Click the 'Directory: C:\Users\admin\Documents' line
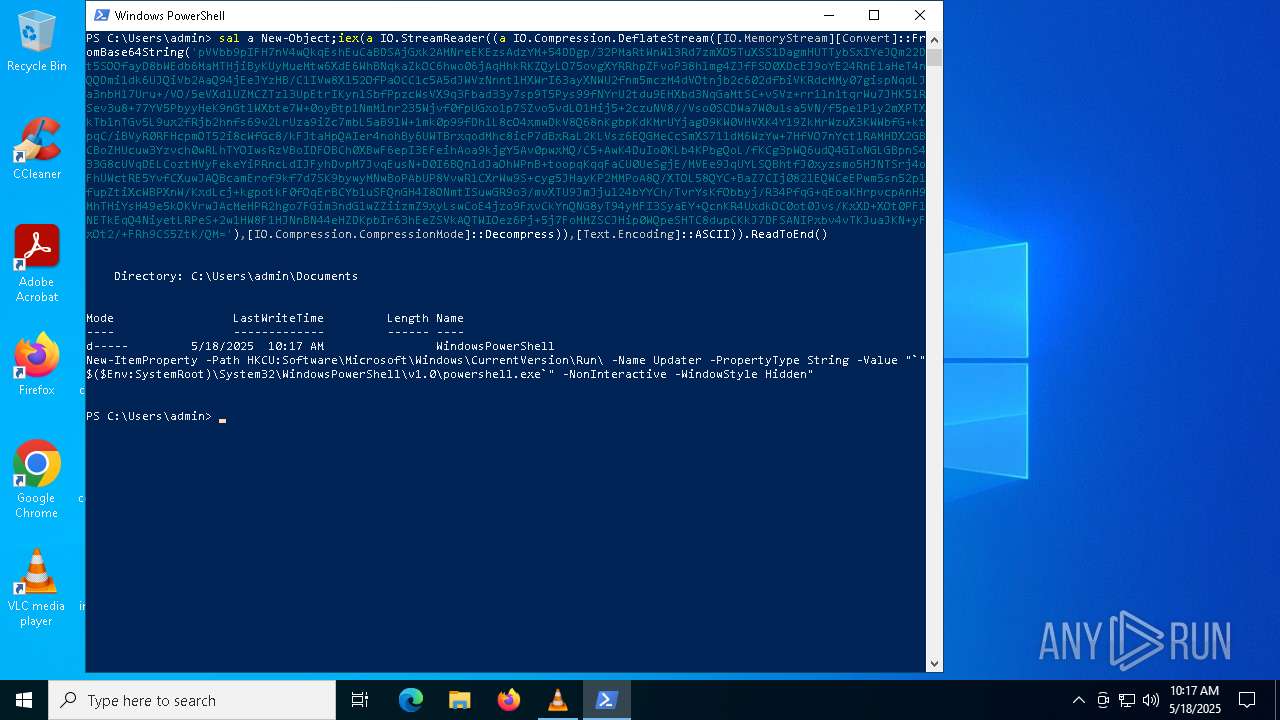The height and width of the screenshot is (720, 1280). 236,276
